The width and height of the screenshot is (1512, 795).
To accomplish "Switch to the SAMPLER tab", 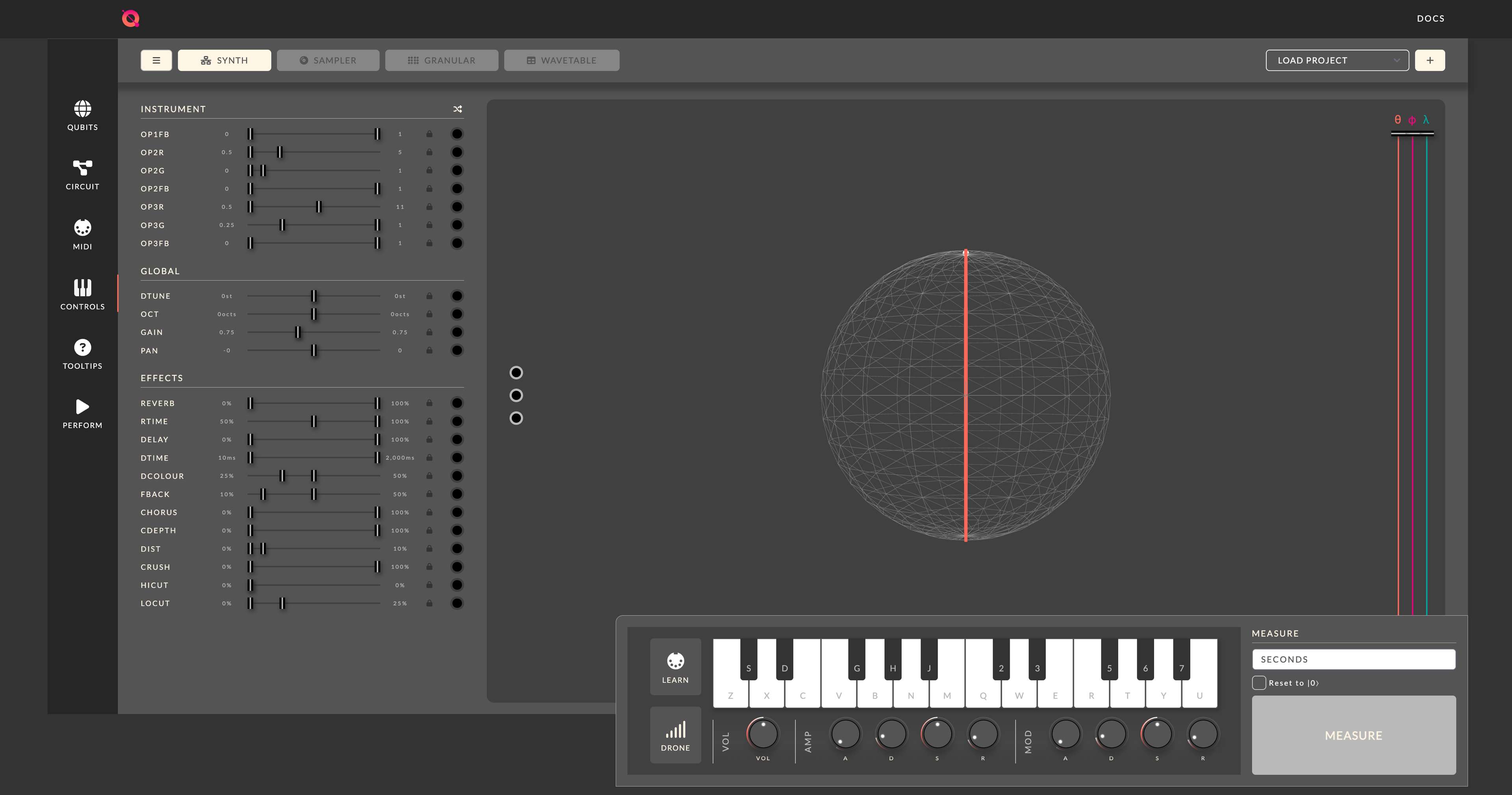I will click(x=328, y=60).
